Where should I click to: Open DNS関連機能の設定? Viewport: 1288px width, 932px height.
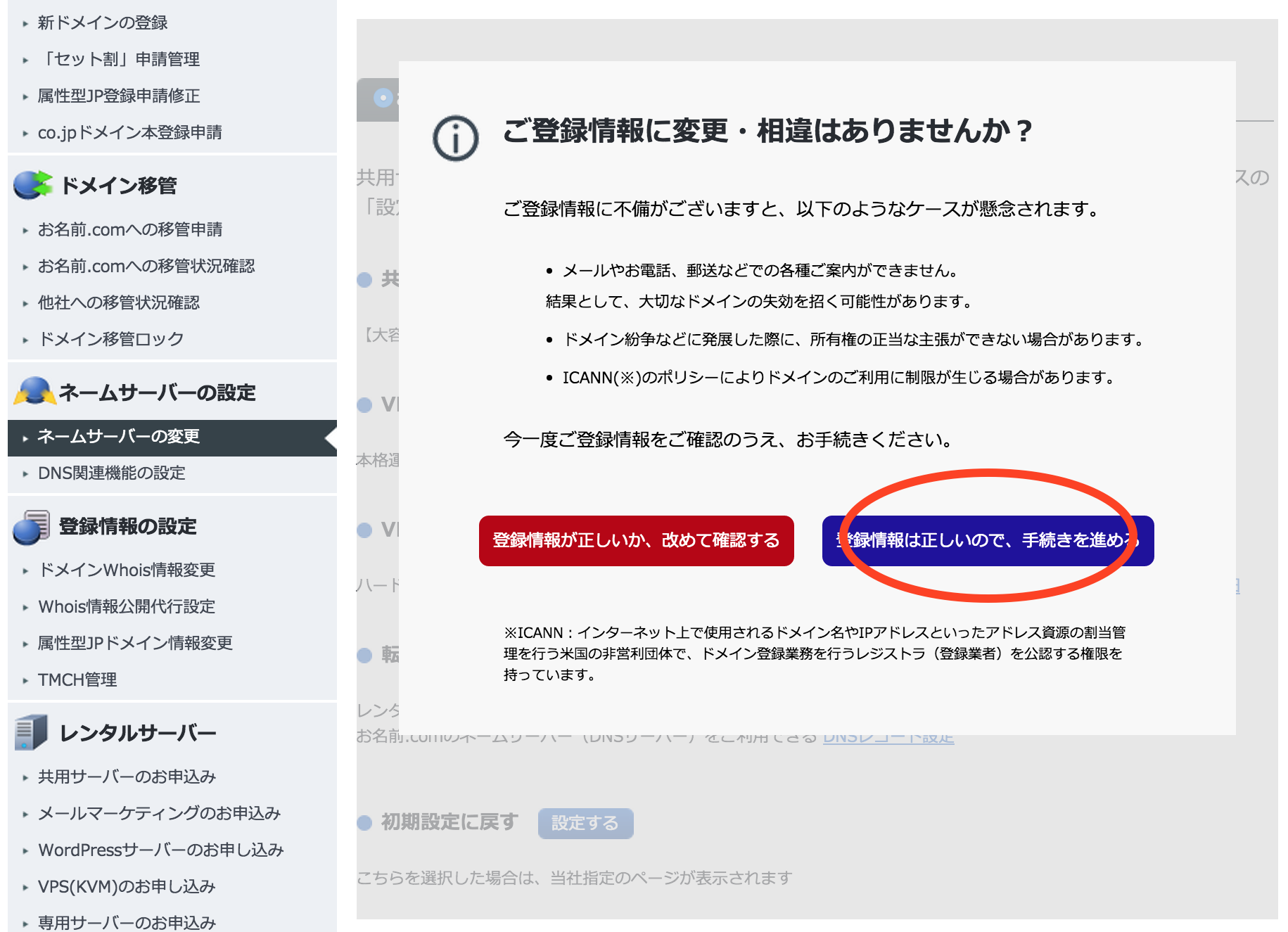tap(111, 473)
